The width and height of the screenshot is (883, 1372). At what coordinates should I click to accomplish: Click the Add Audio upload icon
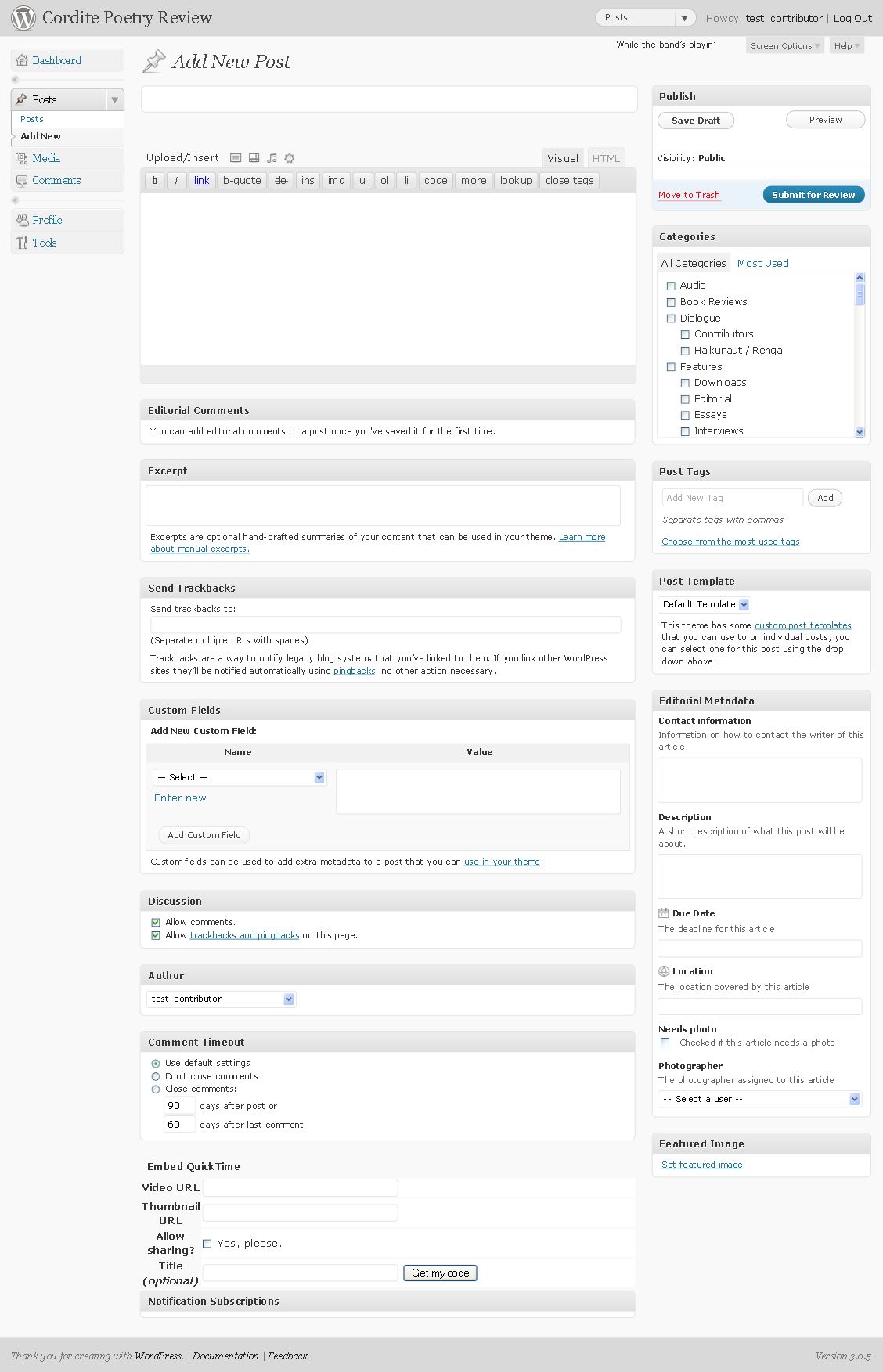tap(272, 158)
